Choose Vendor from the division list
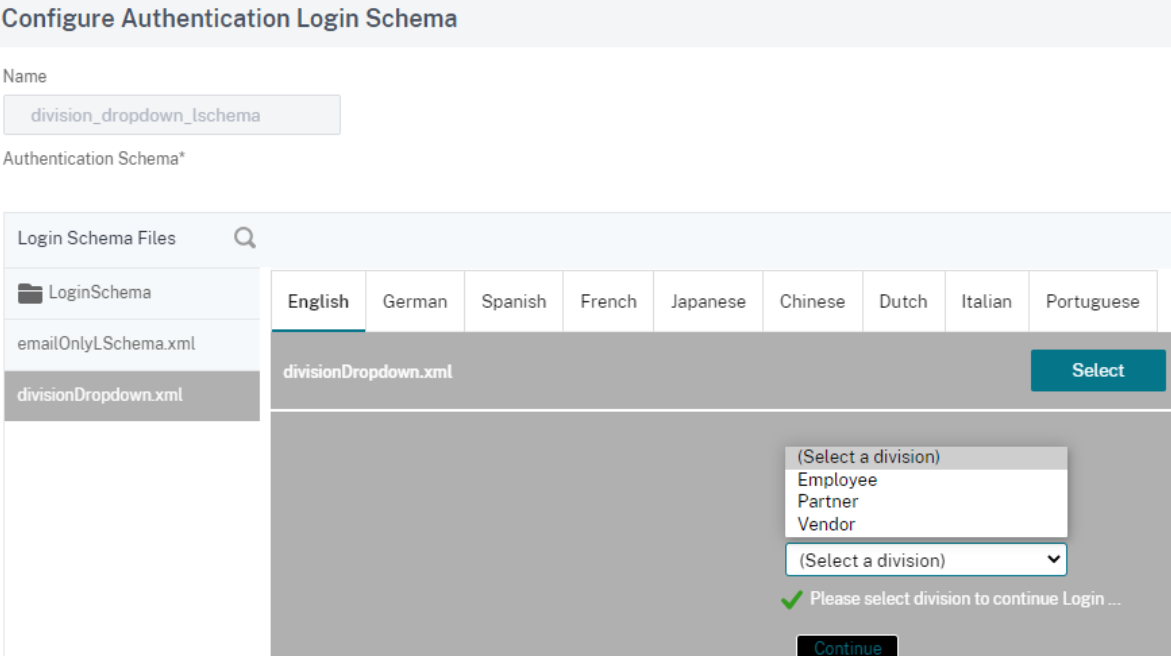 tap(926, 524)
